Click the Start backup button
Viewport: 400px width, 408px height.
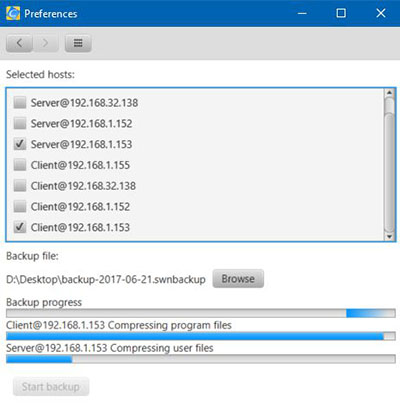tap(51, 387)
